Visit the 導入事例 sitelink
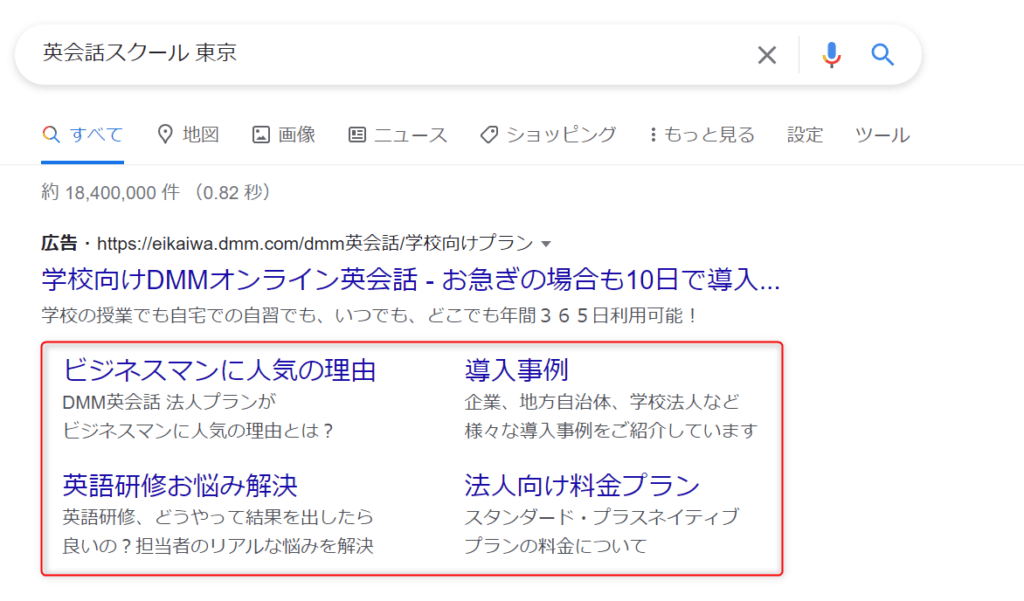The image size is (1024, 601). 517,370
